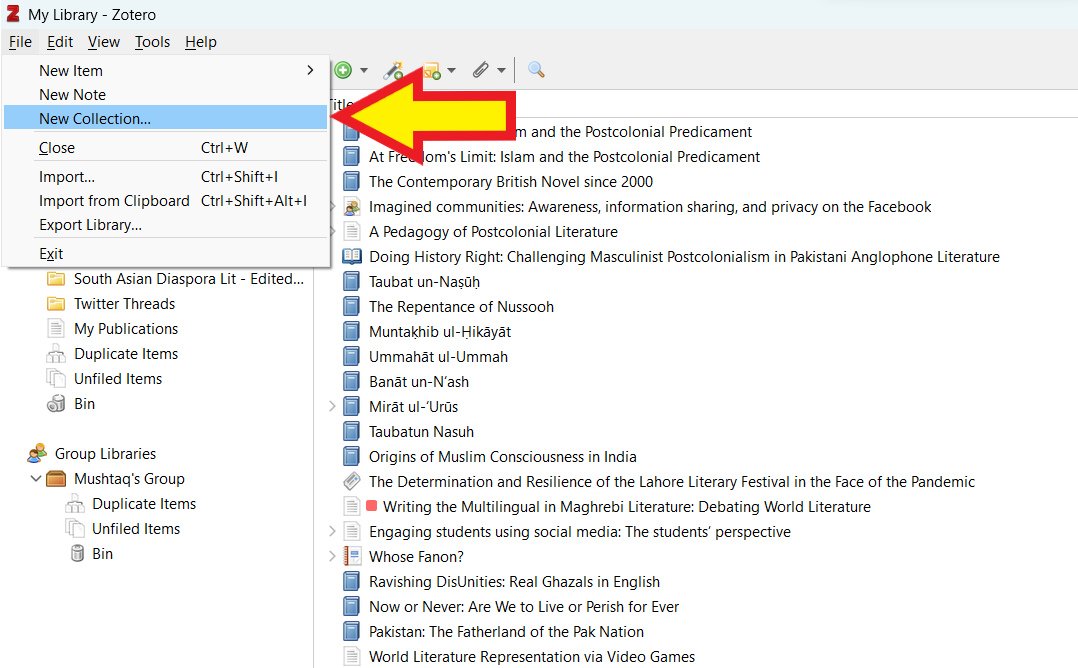1078x668 pixels.
Task: Click the Duplicate Items icon in My Library
Action: (56, 354)
